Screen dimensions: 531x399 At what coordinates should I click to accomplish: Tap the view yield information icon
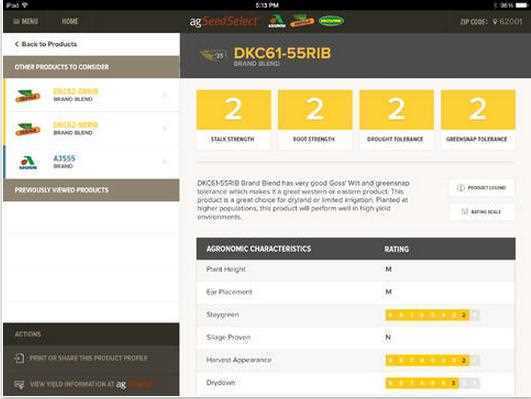(20, 384)
